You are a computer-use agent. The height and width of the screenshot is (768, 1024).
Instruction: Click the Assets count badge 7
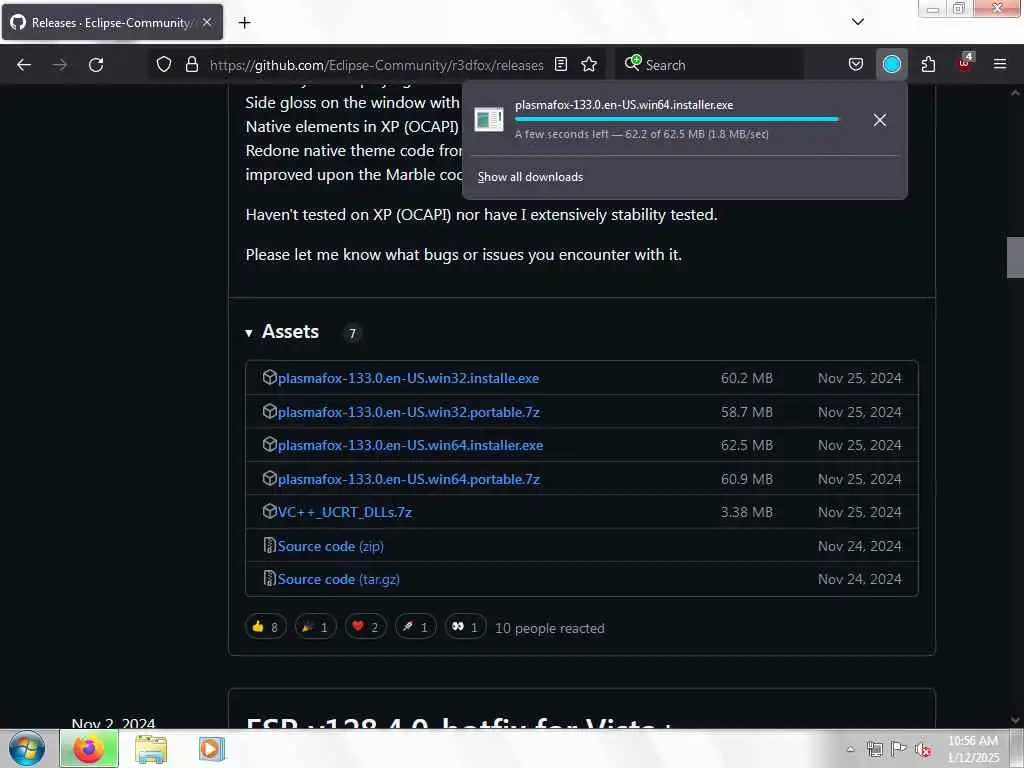click(x=352, y=333)
